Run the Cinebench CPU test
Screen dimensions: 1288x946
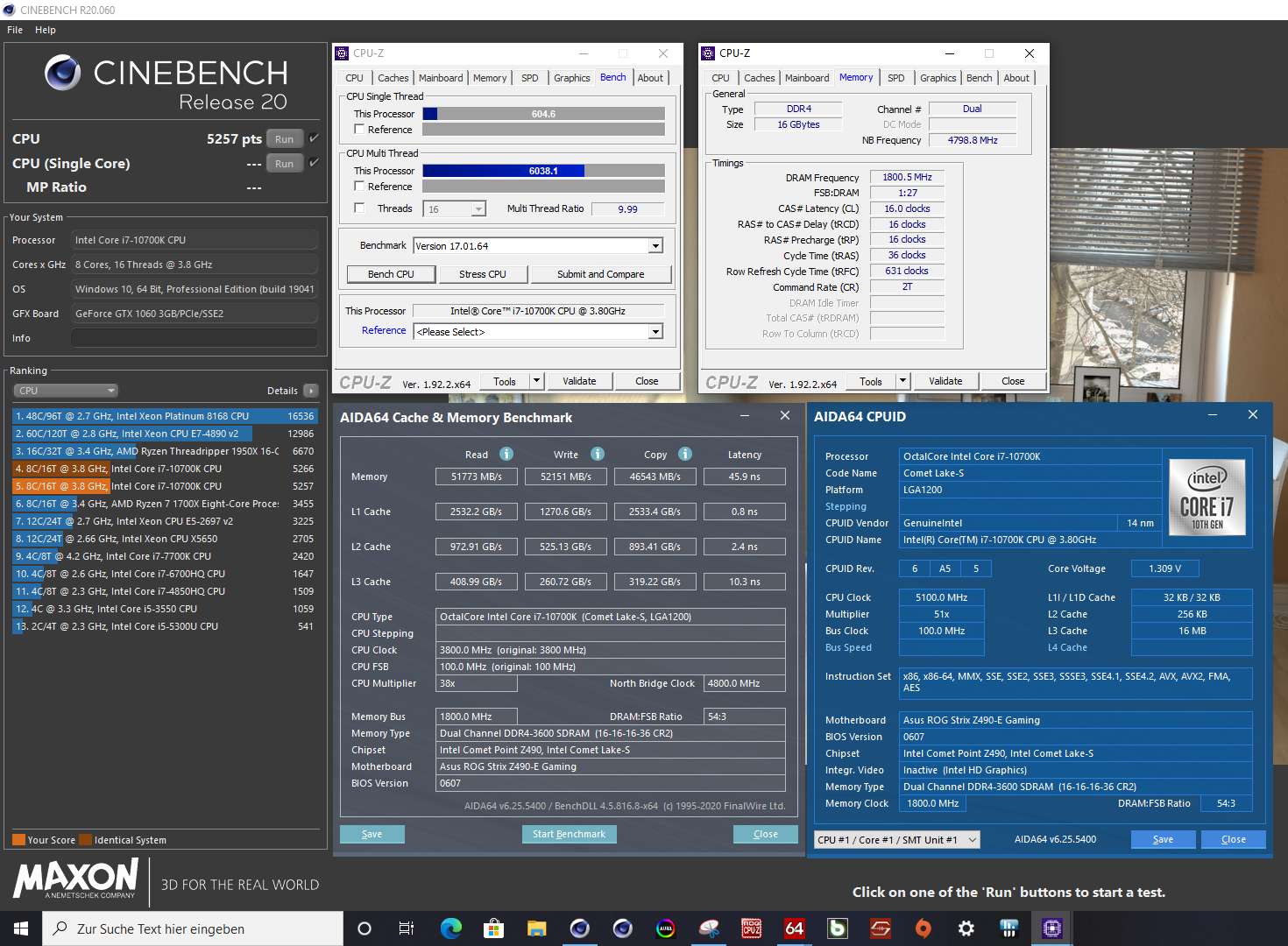click(285, 138)
